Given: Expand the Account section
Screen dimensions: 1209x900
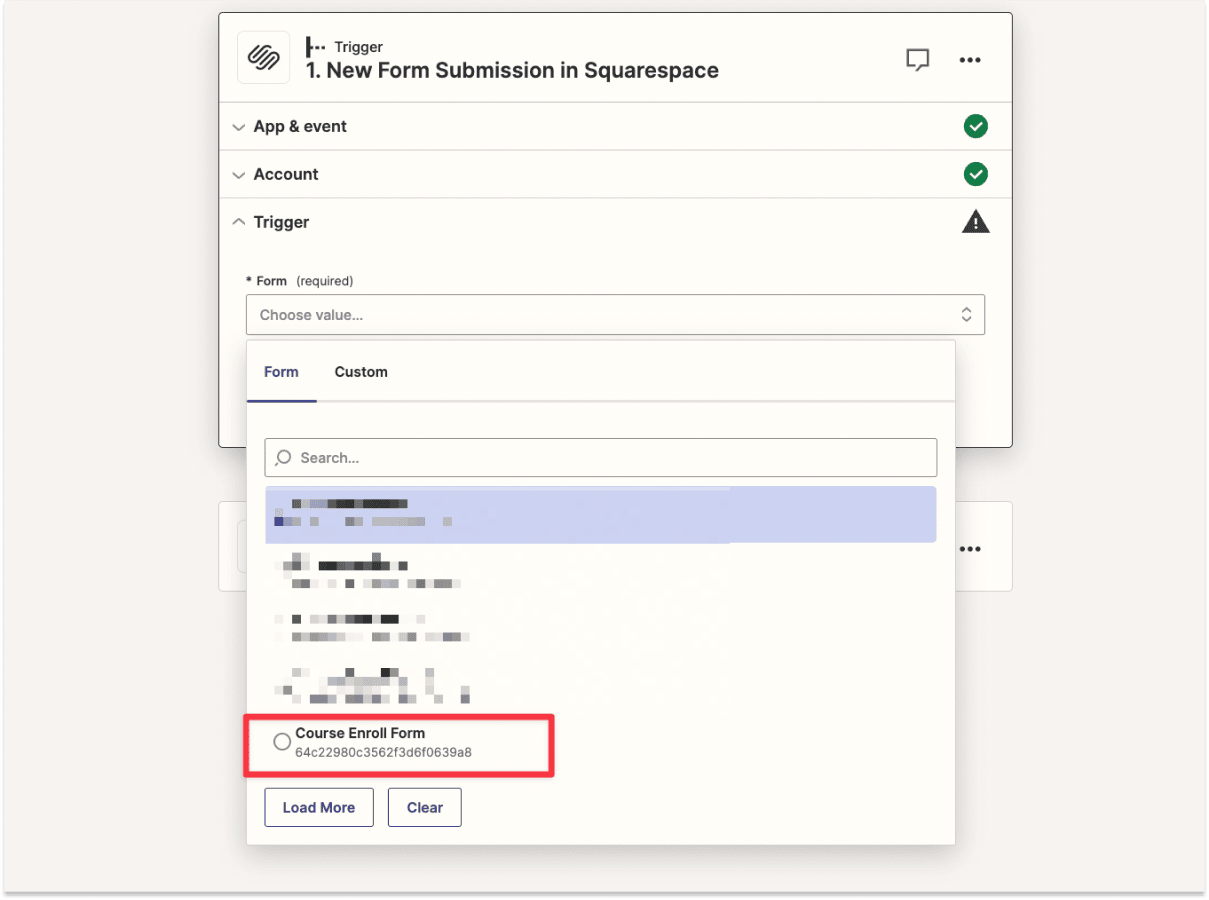Looking at the screenshot, I should (239, 174).
